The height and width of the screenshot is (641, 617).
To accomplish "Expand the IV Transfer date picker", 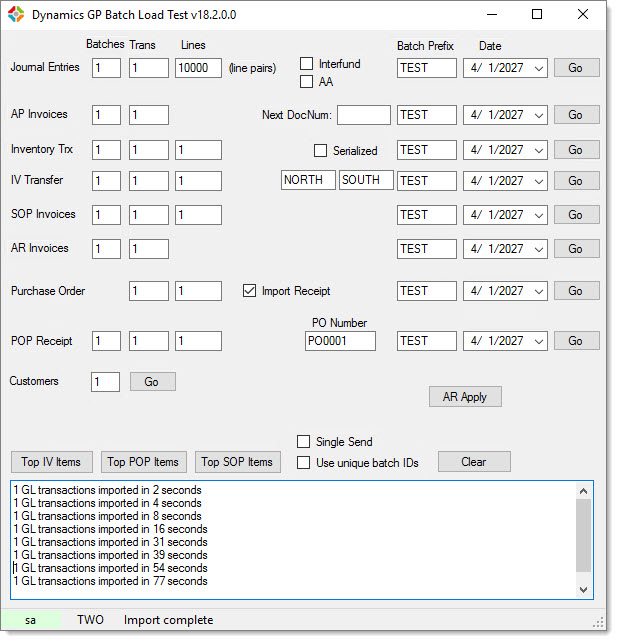I will point(539,181).
